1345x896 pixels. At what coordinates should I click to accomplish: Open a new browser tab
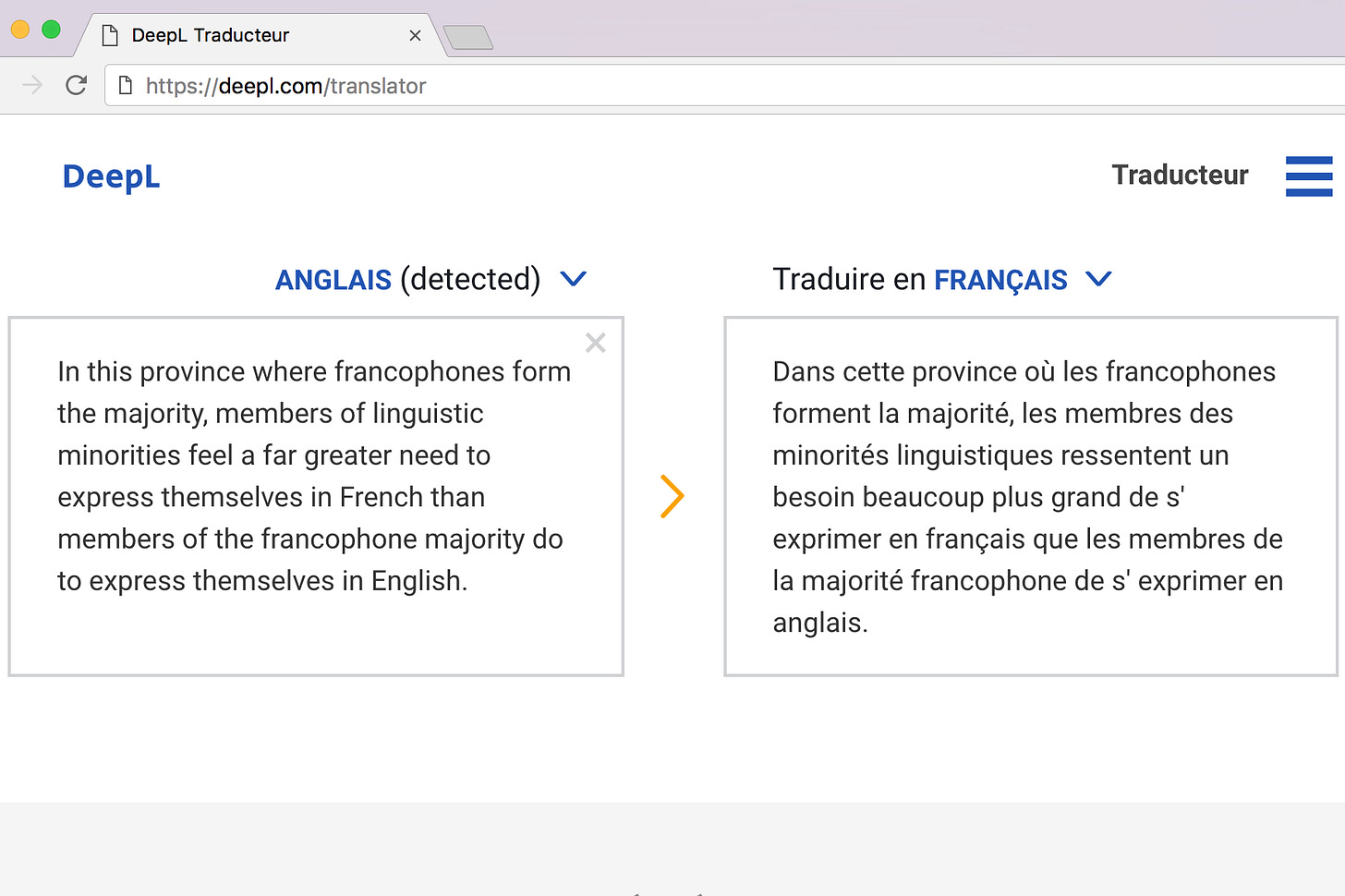click(x=468, y=38)
